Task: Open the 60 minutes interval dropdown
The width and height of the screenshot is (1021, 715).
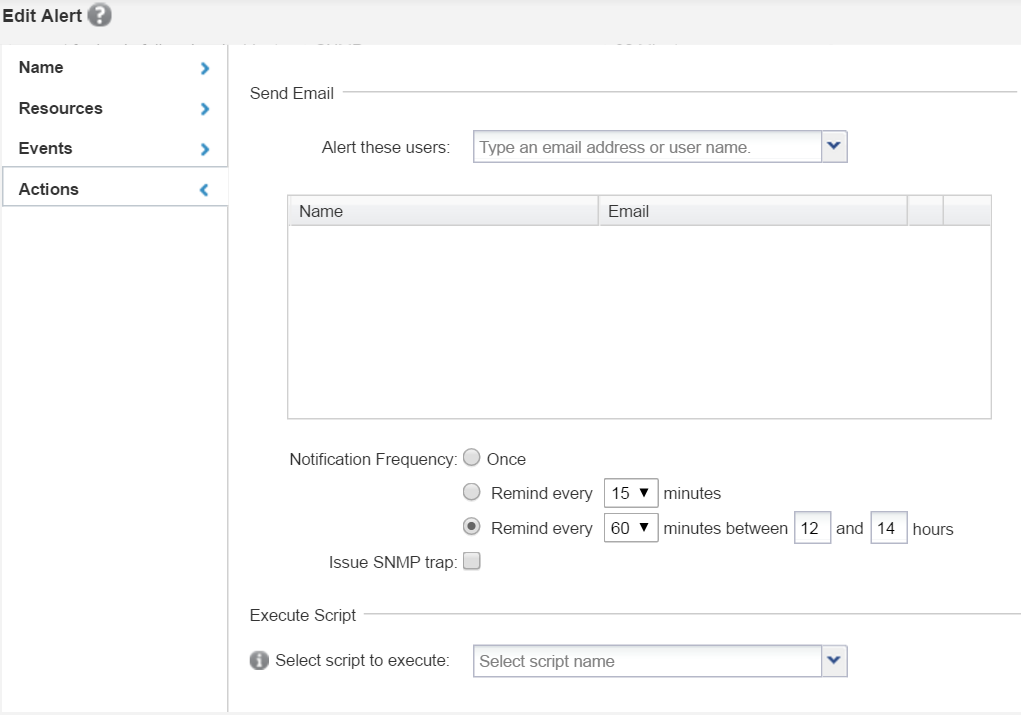Action: pyautogui.click(x=630, y=528)
